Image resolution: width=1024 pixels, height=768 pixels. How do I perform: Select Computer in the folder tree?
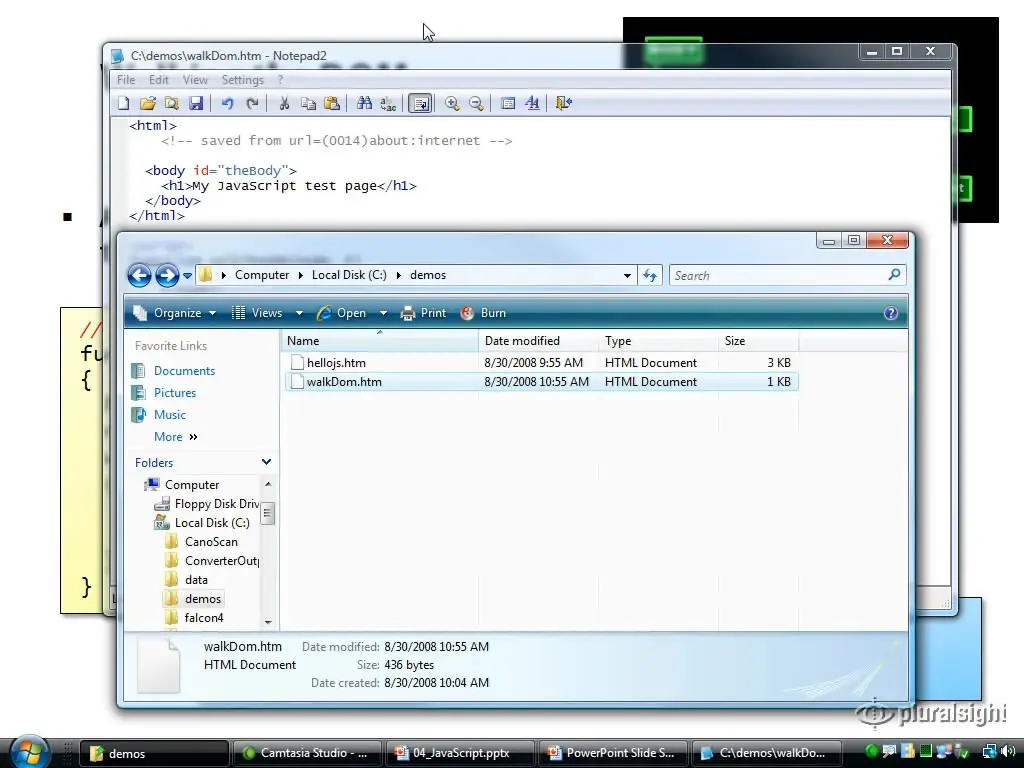tap(192, 485)
